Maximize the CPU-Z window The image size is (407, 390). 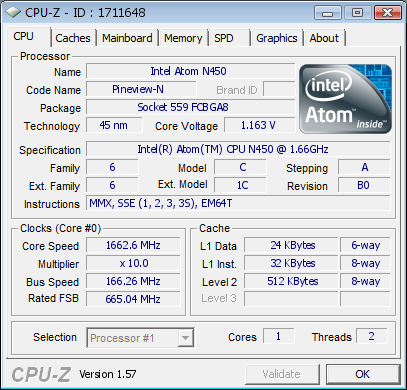click(x=357, y=13)
